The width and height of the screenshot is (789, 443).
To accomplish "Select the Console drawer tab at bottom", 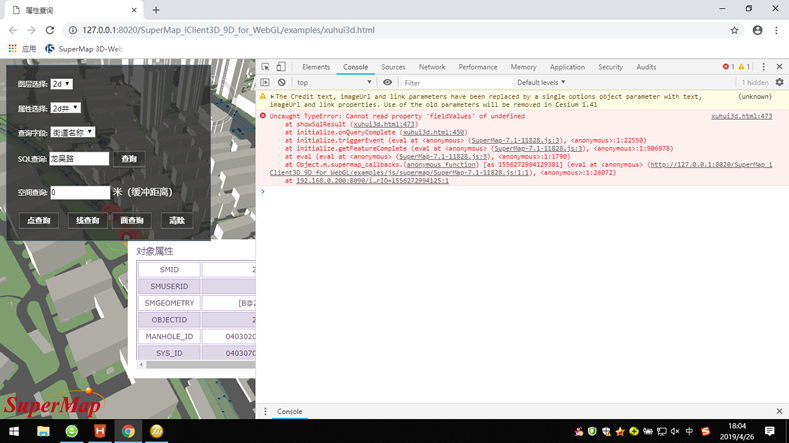I will point(289,411).
